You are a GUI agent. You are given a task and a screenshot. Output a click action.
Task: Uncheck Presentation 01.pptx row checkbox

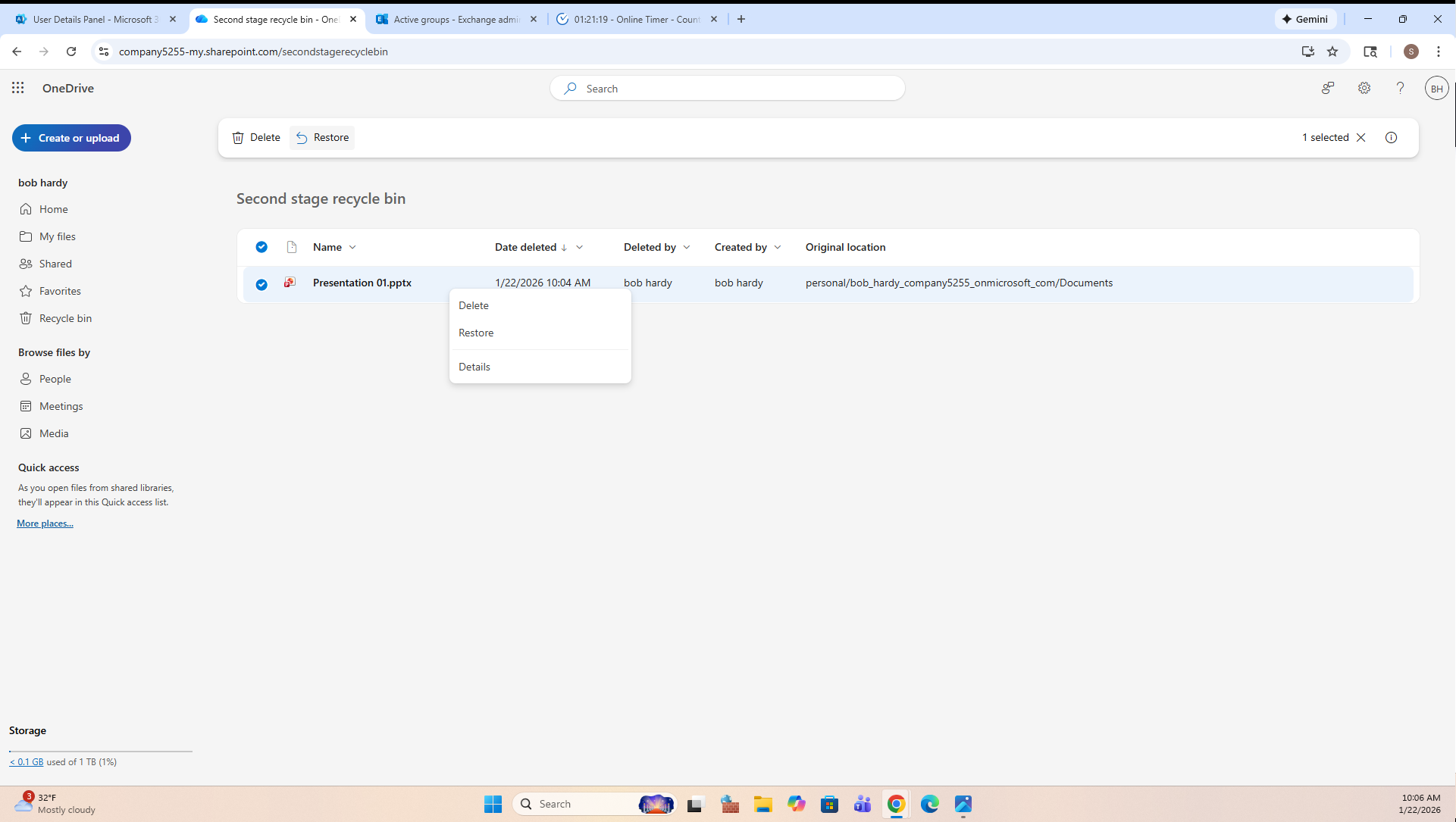(261, 284)
